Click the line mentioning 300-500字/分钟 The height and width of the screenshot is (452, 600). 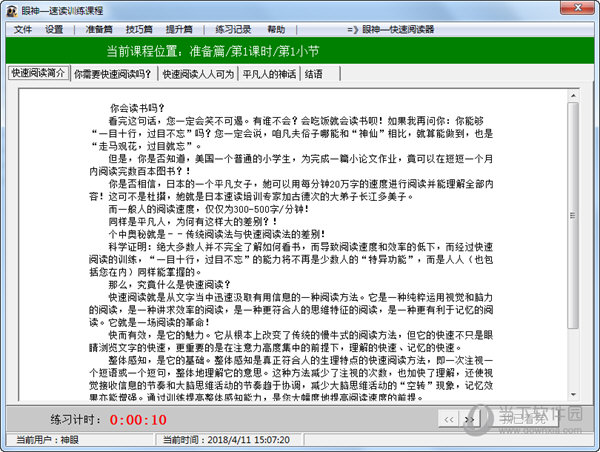209,209
